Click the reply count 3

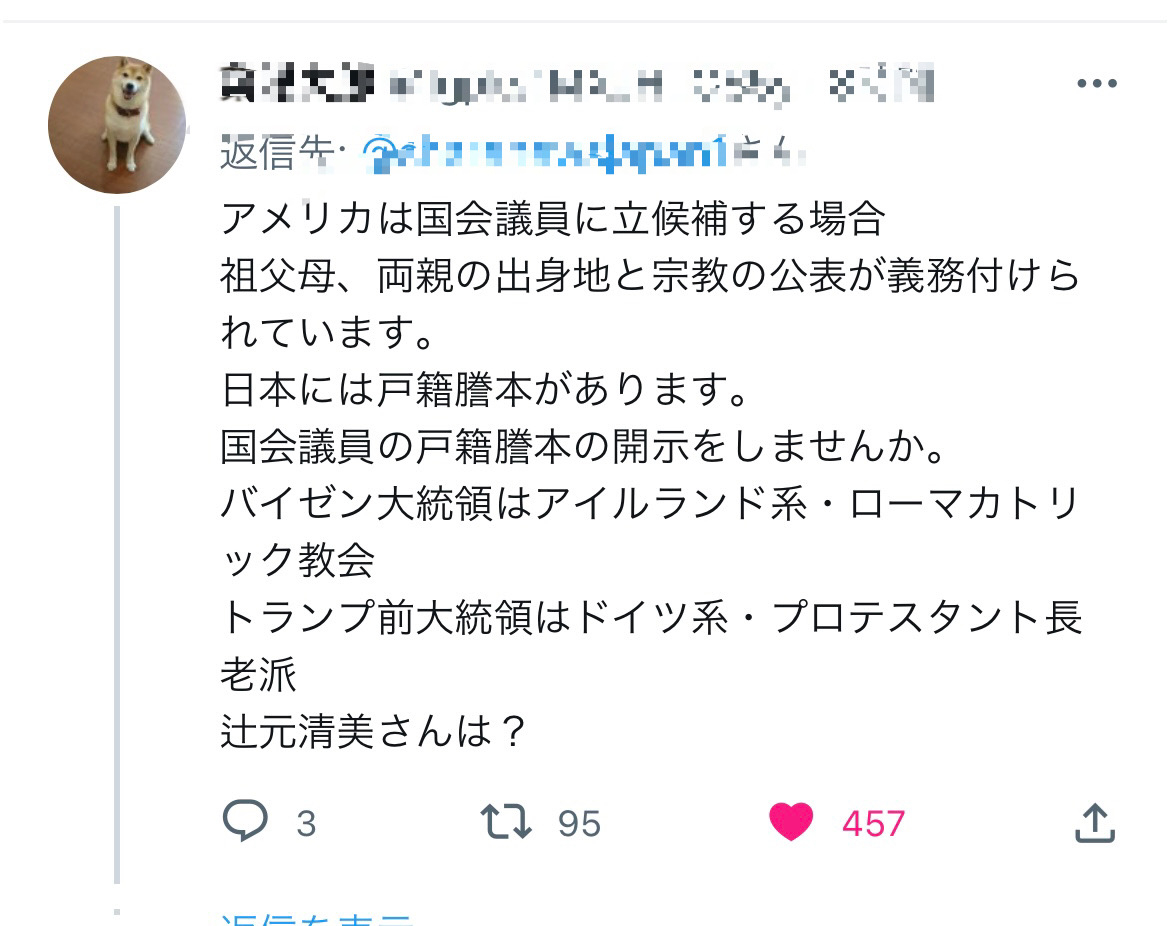pos(306,824)
